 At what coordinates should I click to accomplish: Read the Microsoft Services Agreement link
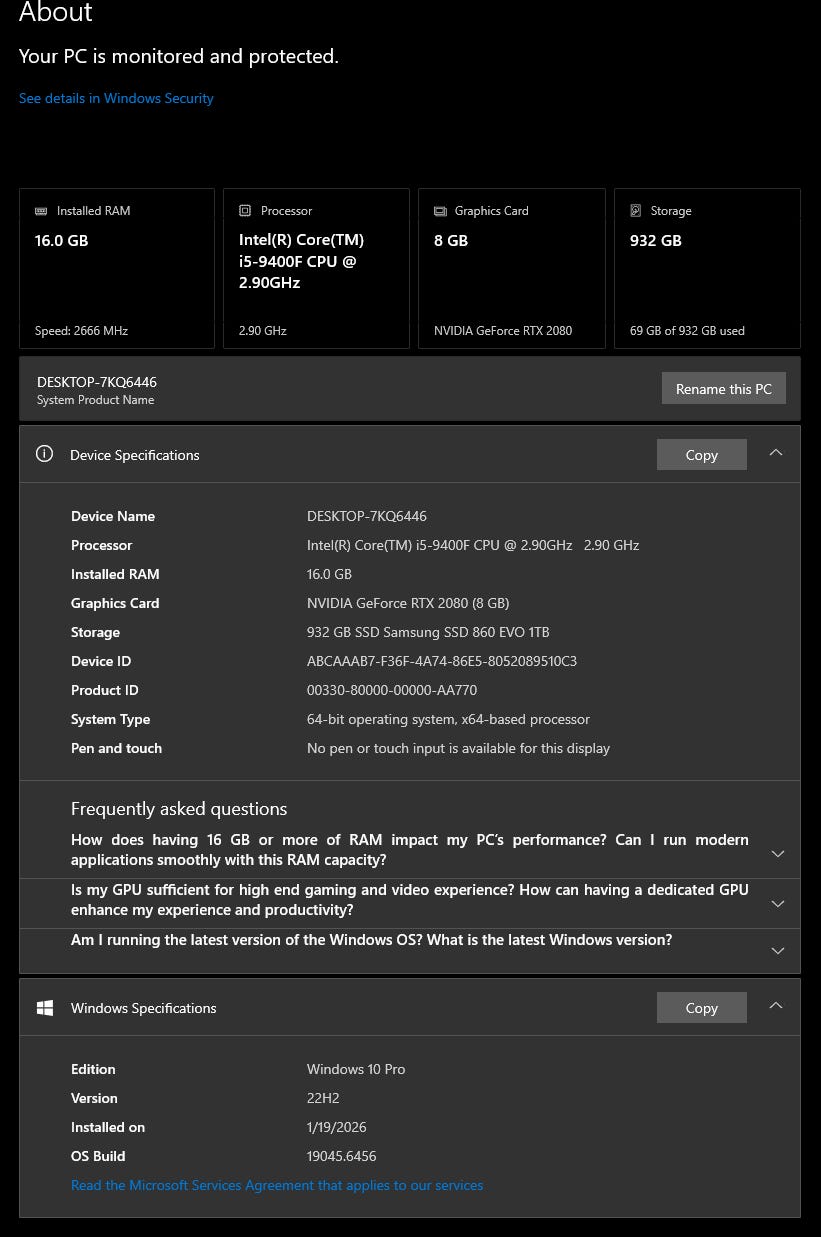click(x=277, y=1185)
